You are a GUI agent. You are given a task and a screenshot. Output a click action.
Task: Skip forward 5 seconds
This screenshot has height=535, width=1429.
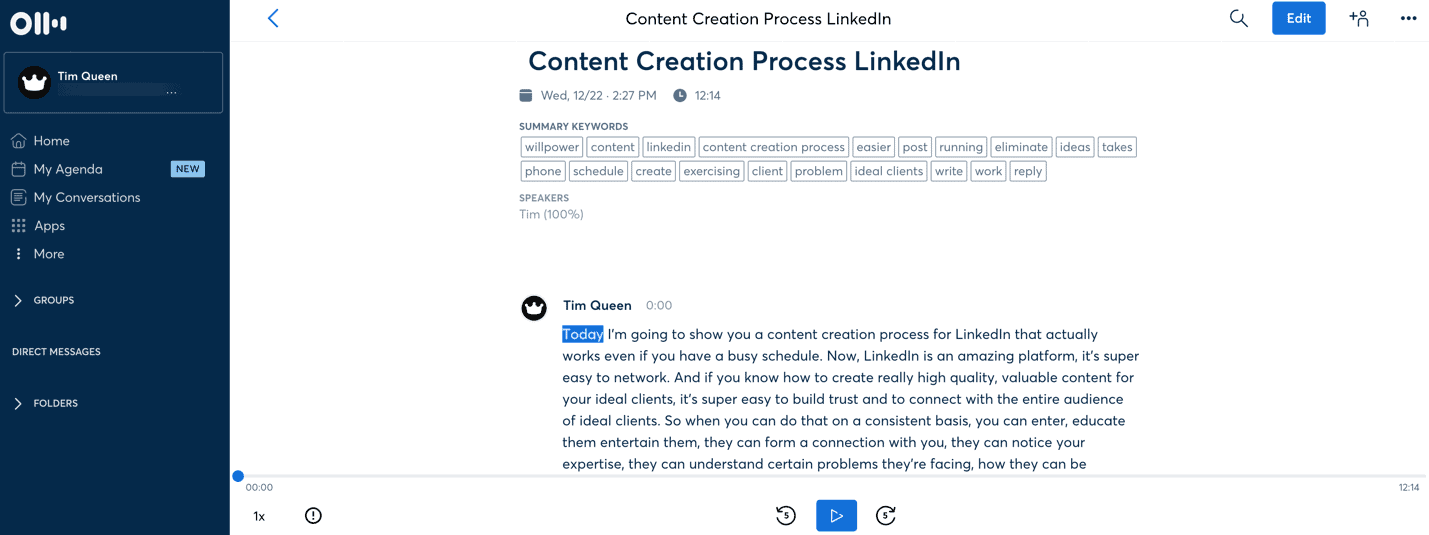[885, 516]
